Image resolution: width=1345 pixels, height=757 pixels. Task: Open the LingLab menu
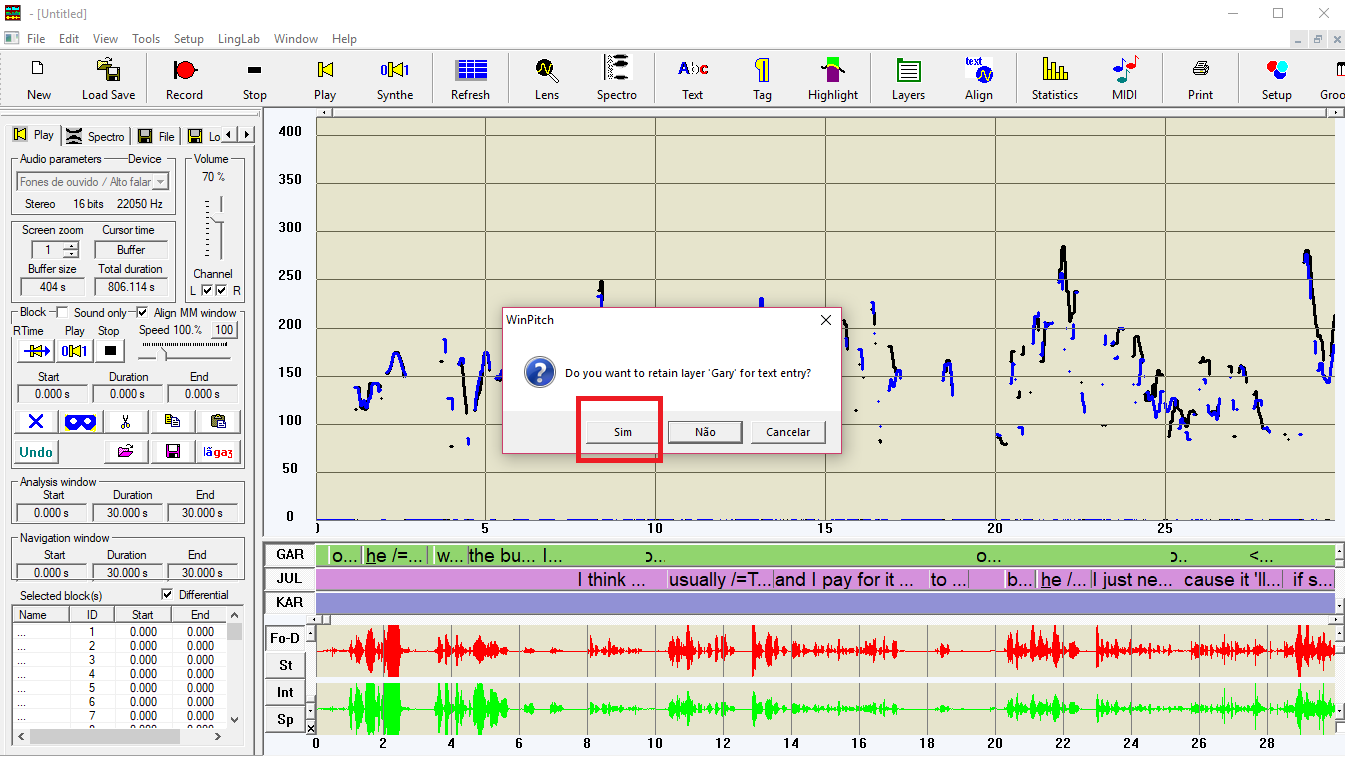click(x=238, y=39)
